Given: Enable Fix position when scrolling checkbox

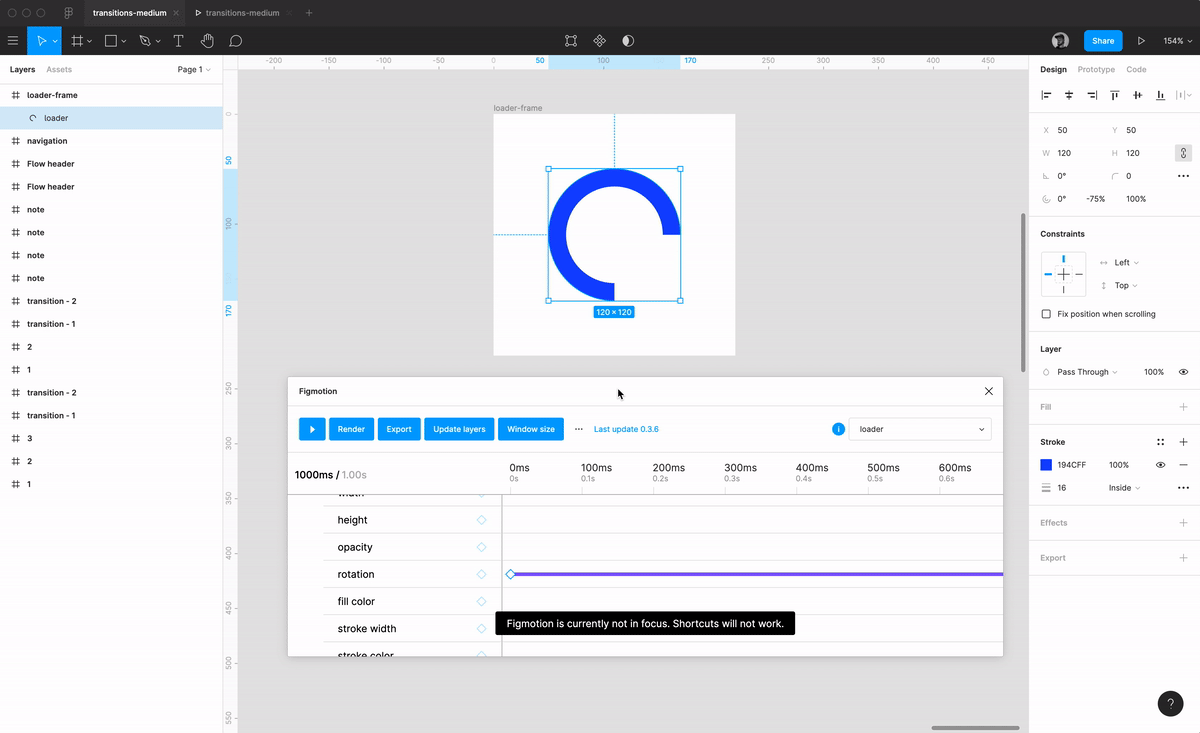Looking at the screenshot, I should click(x=1046, y=314).
